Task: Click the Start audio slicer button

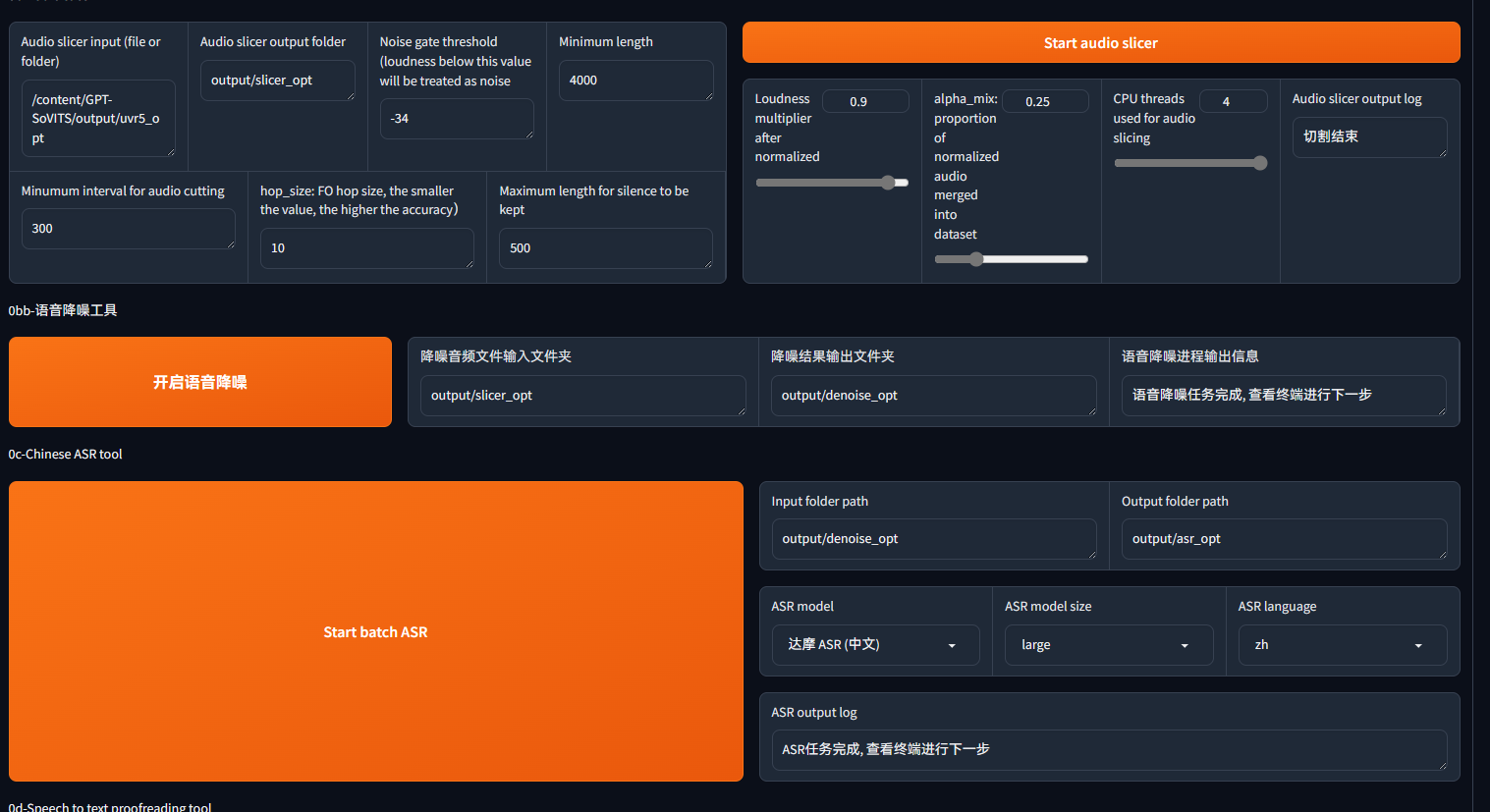Action: [1100, 43]
